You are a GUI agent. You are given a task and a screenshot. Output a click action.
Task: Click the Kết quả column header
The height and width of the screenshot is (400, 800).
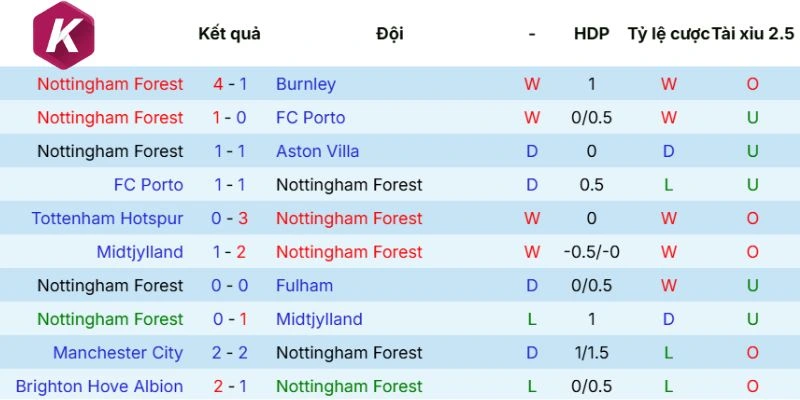click(x=229, y=33)
